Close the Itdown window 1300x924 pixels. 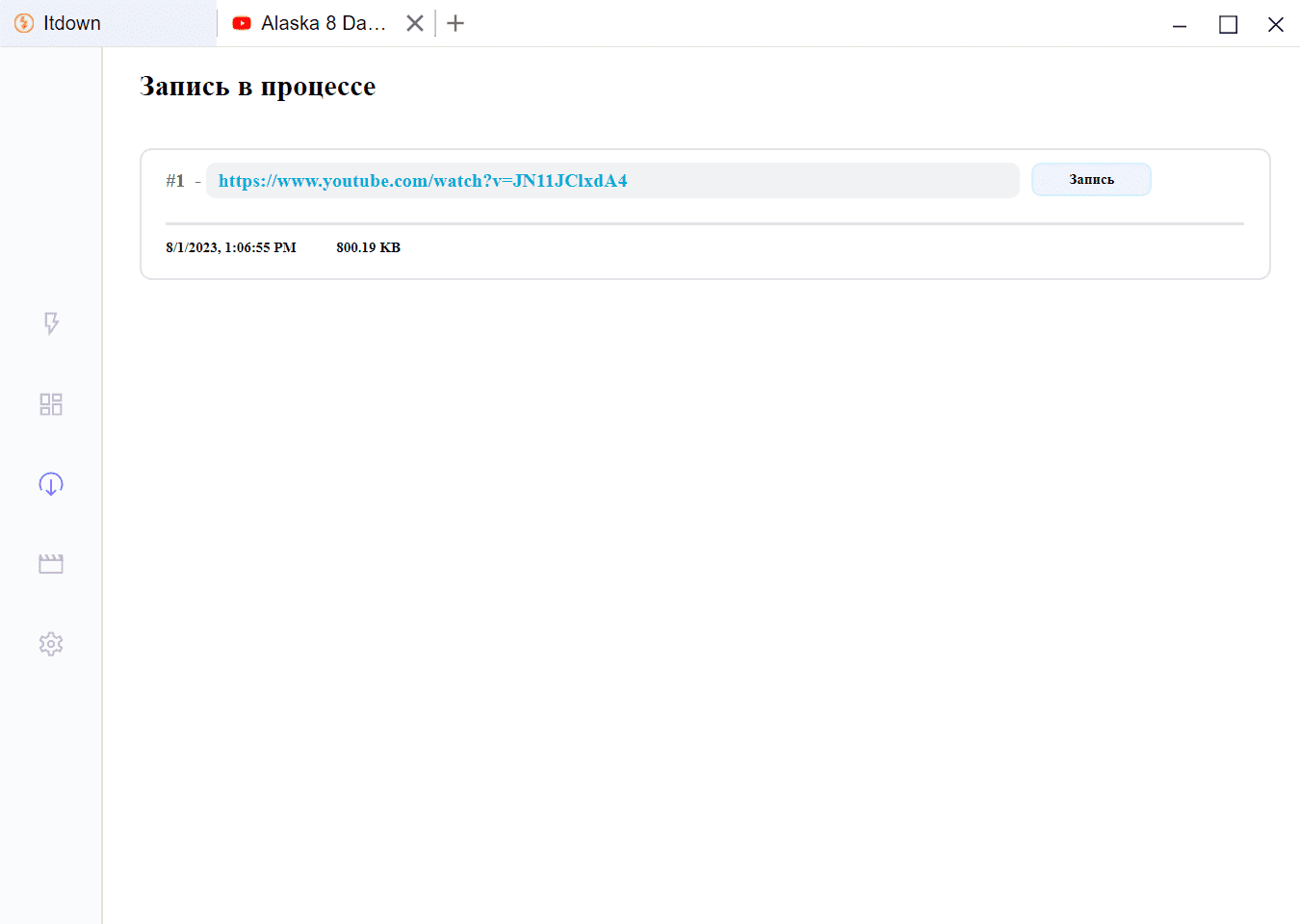(x=1276, y=24)
